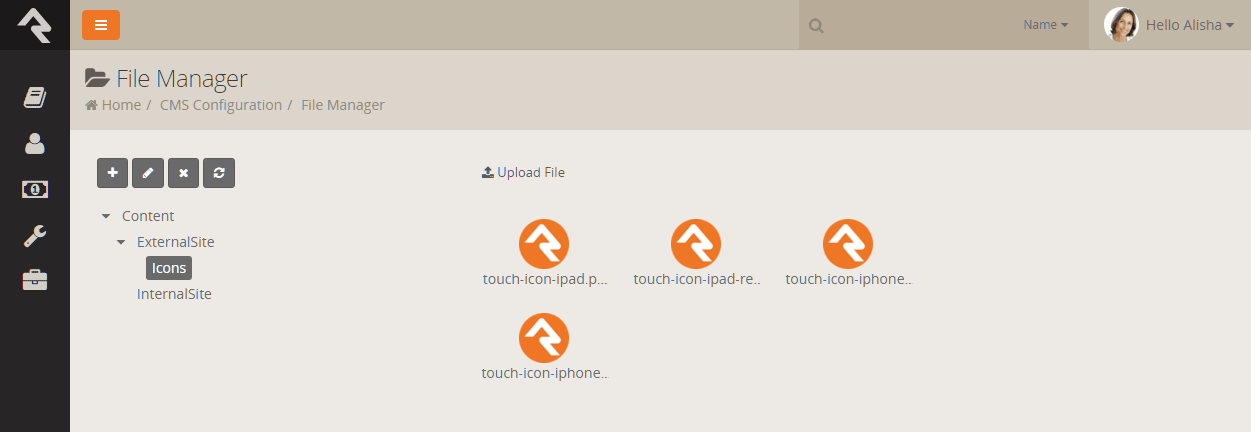Click the rename folder pencil button
1251x432 pixels.
point(148,173)
